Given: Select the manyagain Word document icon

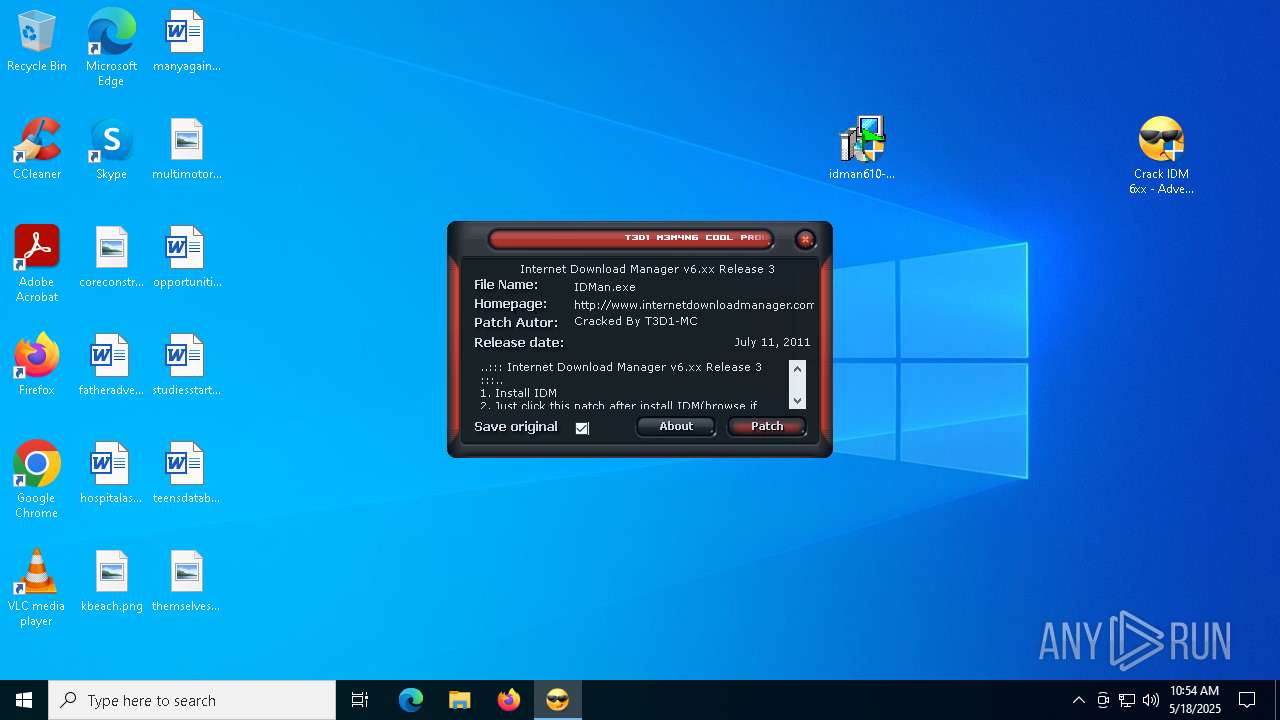Looking at the screenshot, I should (186, 42).
